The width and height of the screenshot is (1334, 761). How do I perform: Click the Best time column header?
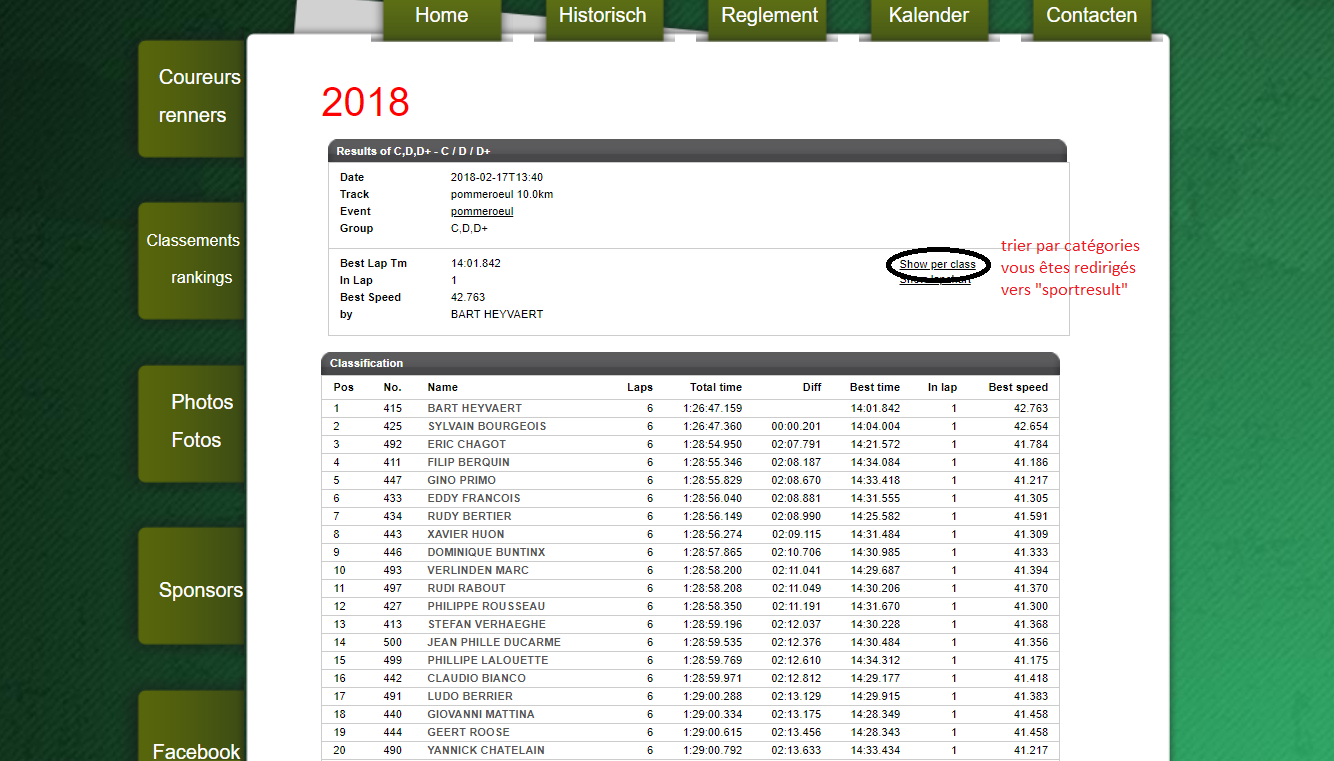pos(875,388)
